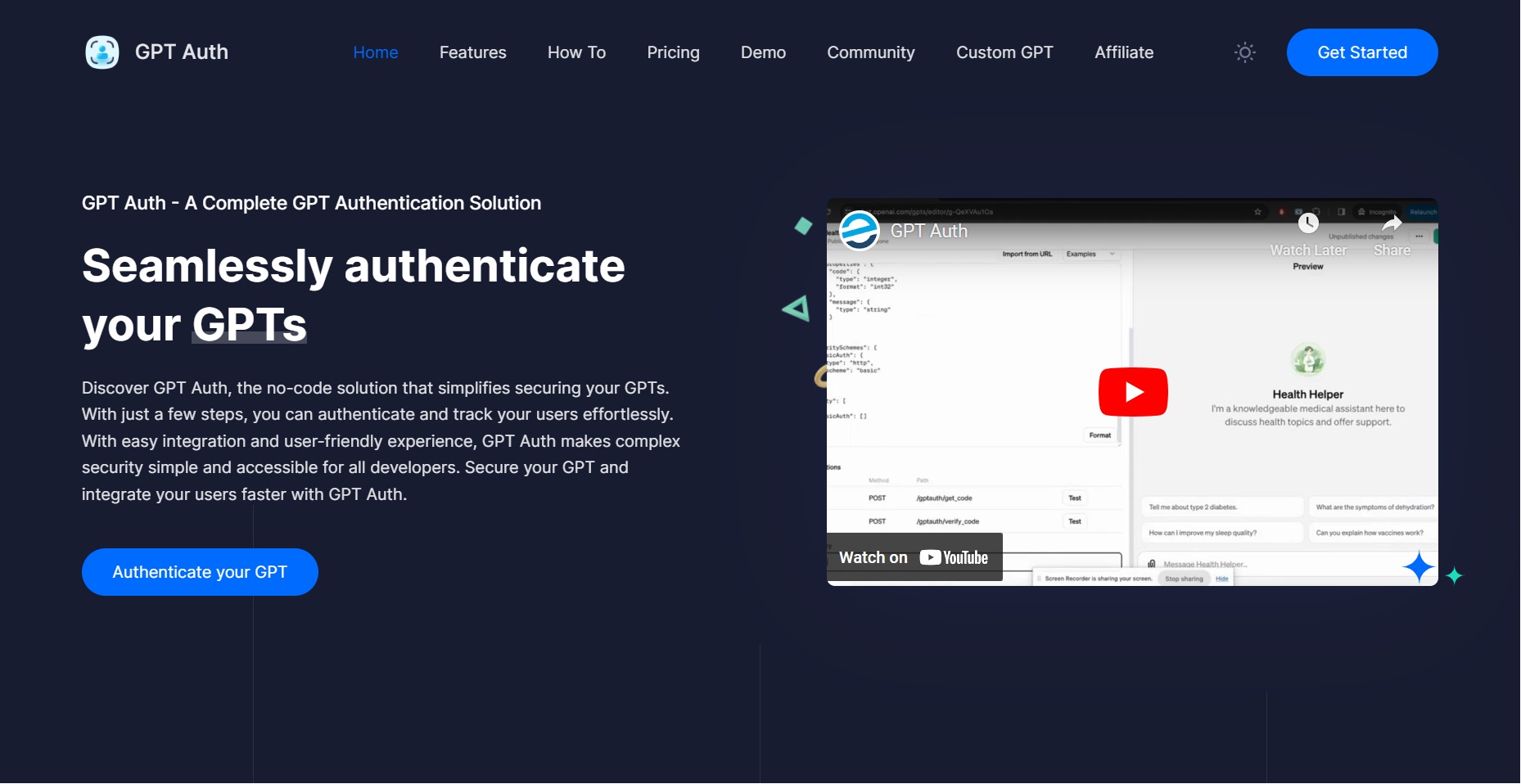Click the Share arrow icon on video
The height and width of the screenshot is (784, 1521).
click(1392, 223)
